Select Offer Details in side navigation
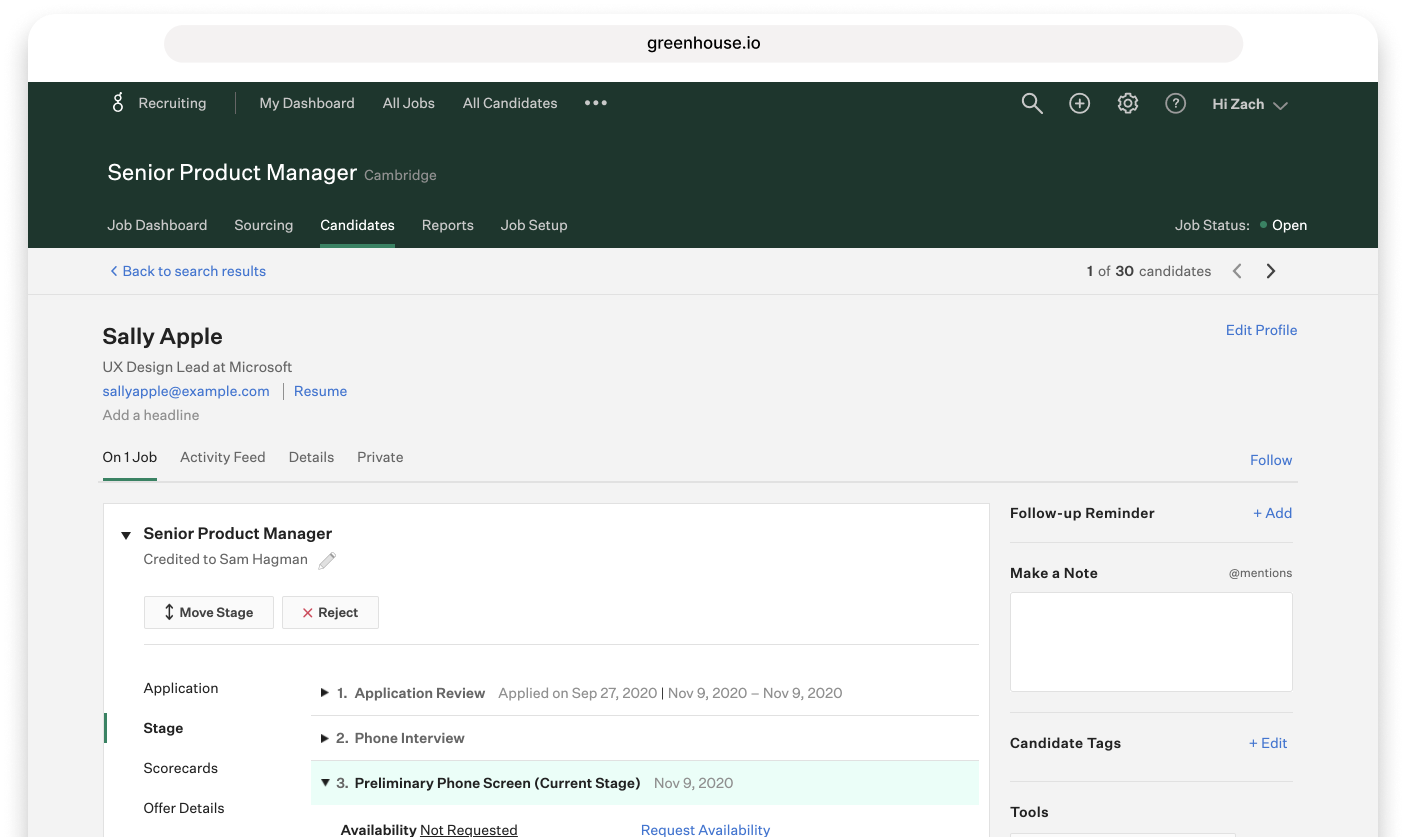The width and height of the screenshot is (1406, 837). pos(184,808)
